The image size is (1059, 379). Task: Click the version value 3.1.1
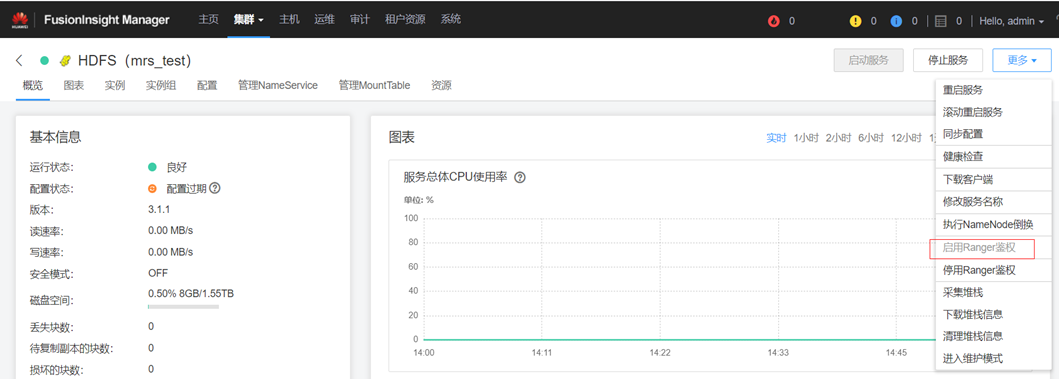[x=159, y=209]
